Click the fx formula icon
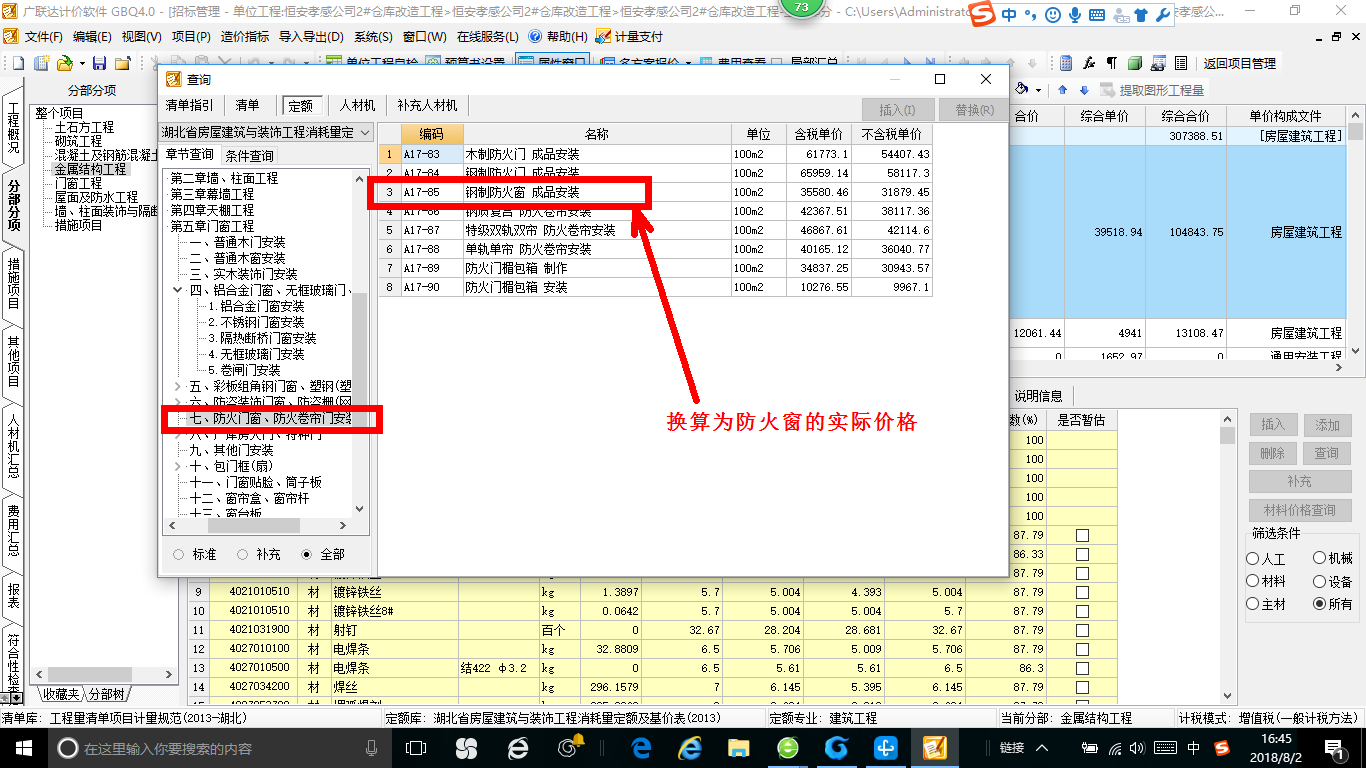The image size is (1366, 768). tap(1089, 63)
